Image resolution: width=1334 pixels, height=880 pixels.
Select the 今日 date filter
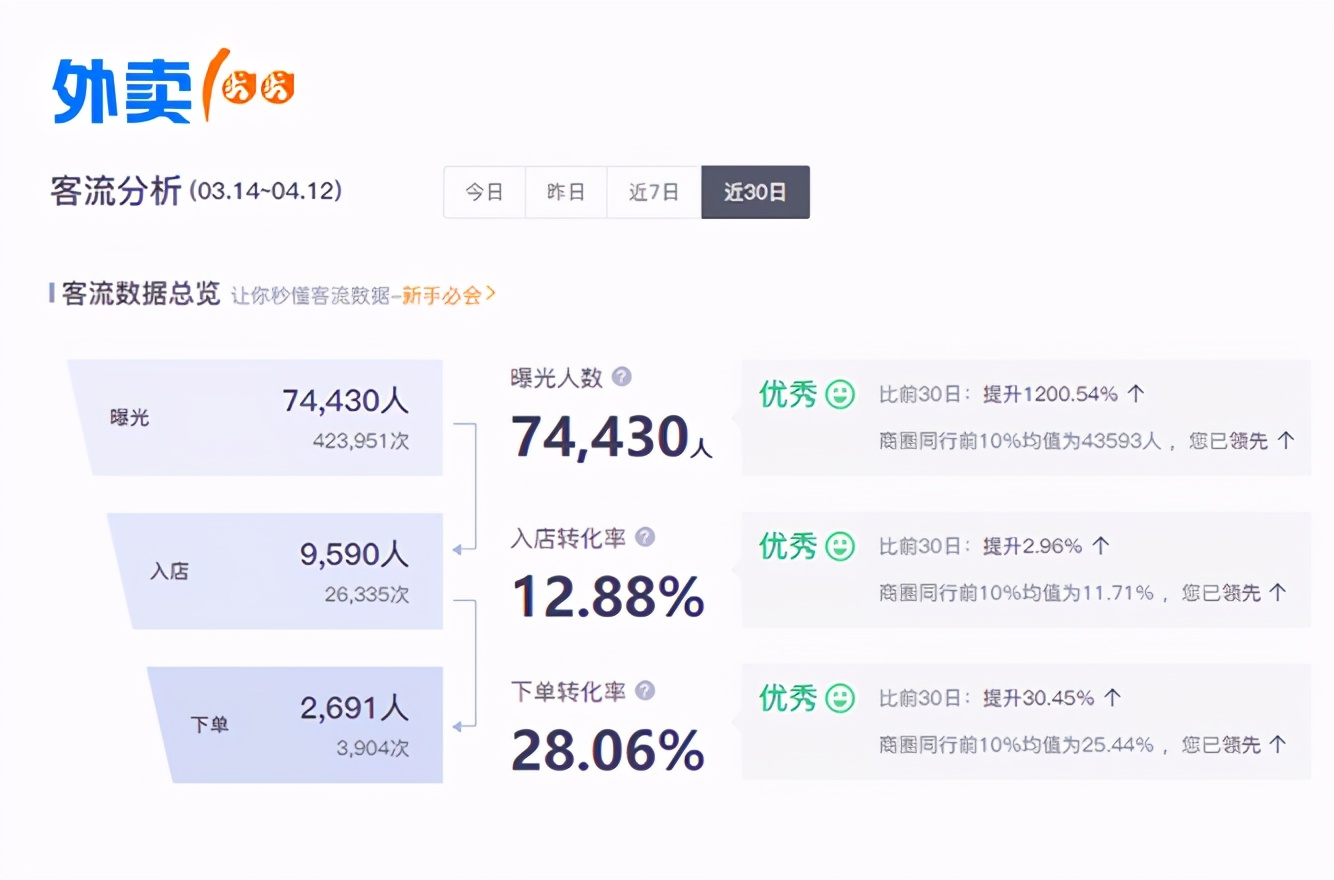(484, 192)
